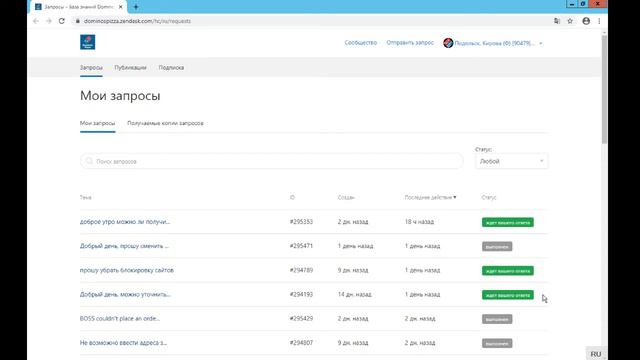Click the Создан column header
This screenshot has width=640, height=360.
tap(346, 198)
